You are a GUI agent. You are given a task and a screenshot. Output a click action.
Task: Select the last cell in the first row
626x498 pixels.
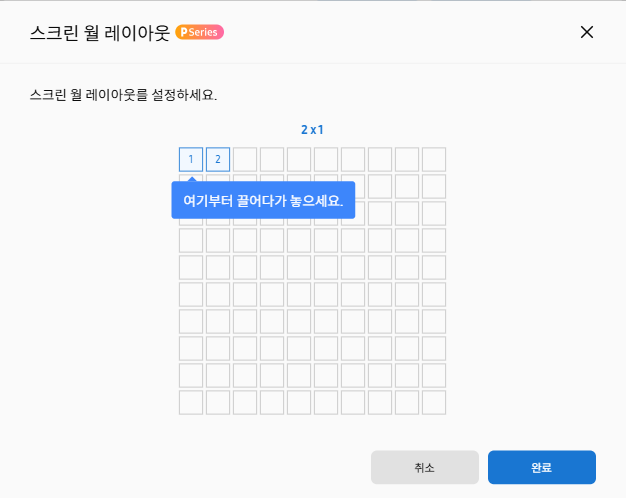pyautogui.click(x=434, y=159)
